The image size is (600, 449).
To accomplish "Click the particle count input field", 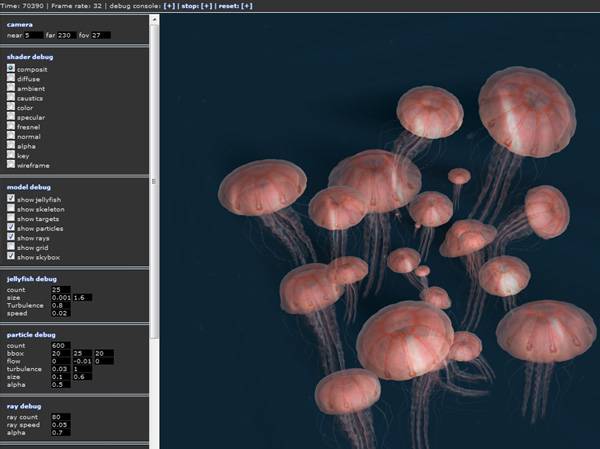I will click(61, 345).
